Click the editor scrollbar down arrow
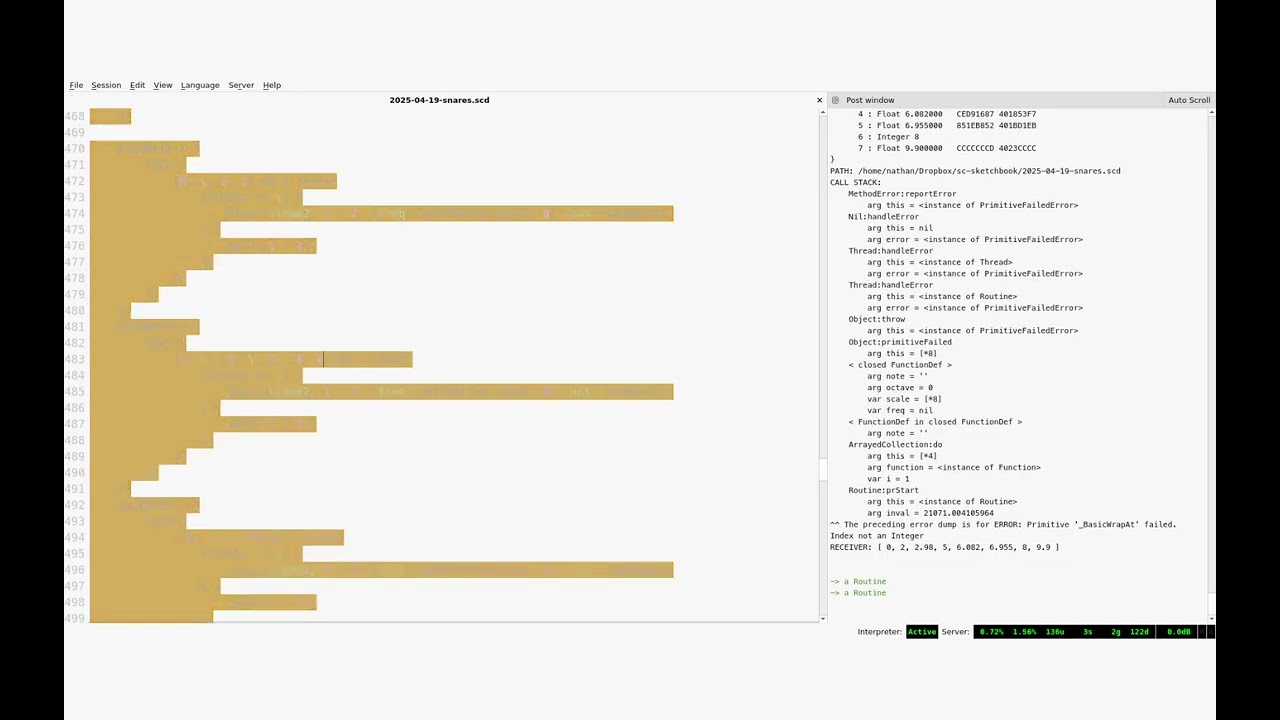 [x=823, y=618]
